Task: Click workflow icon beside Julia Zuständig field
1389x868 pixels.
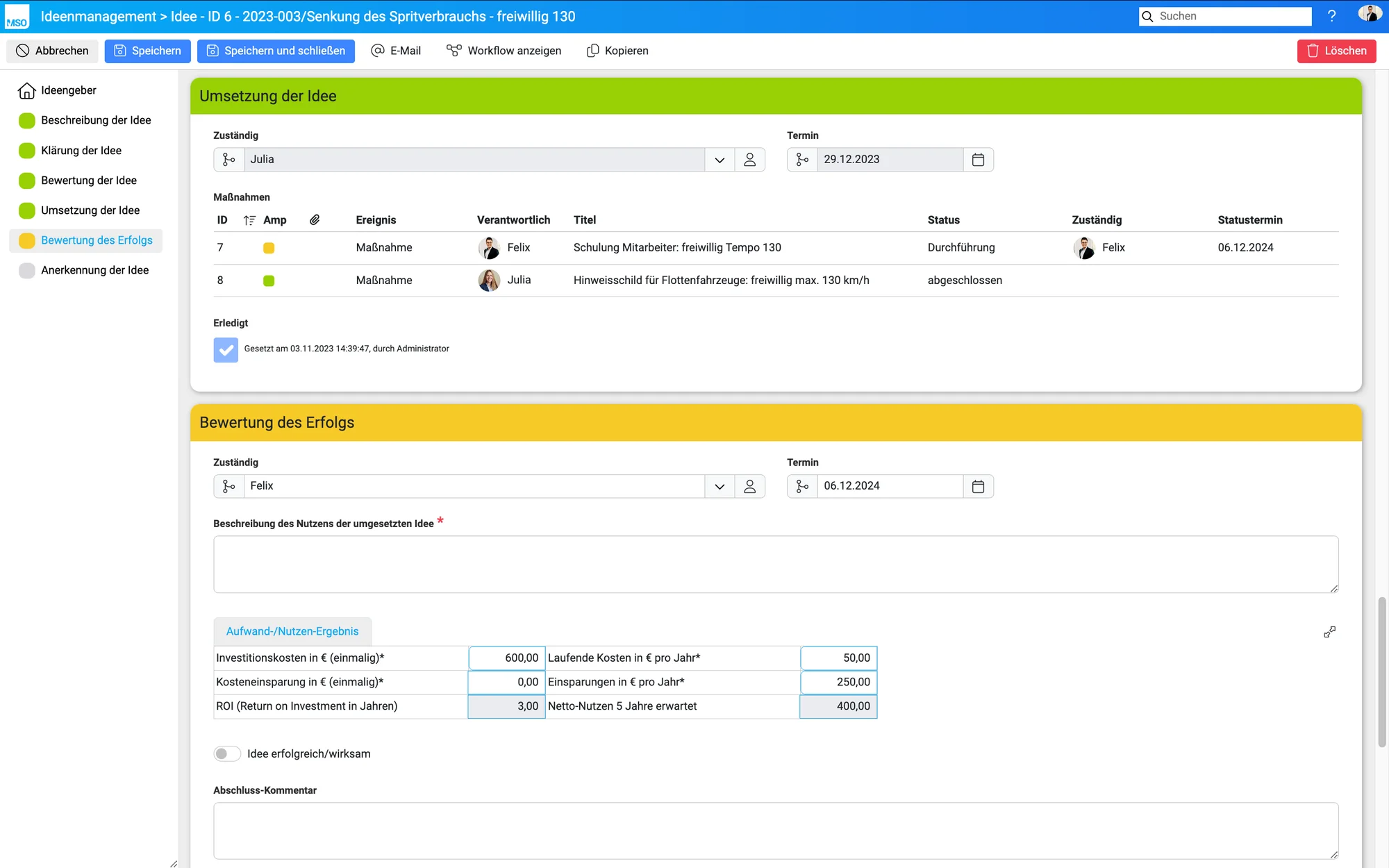Action: click(228, 160)
